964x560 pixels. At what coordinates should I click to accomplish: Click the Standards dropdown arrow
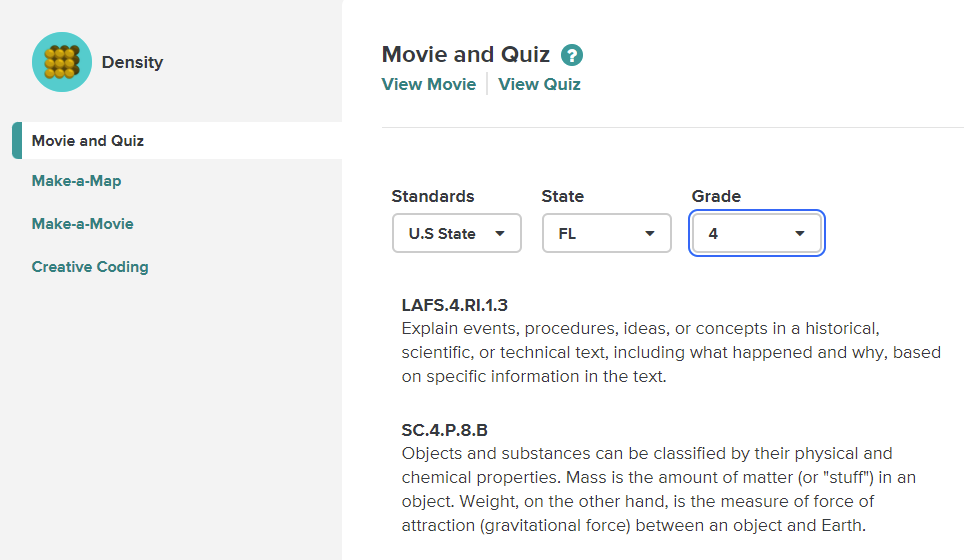(500, 234)
